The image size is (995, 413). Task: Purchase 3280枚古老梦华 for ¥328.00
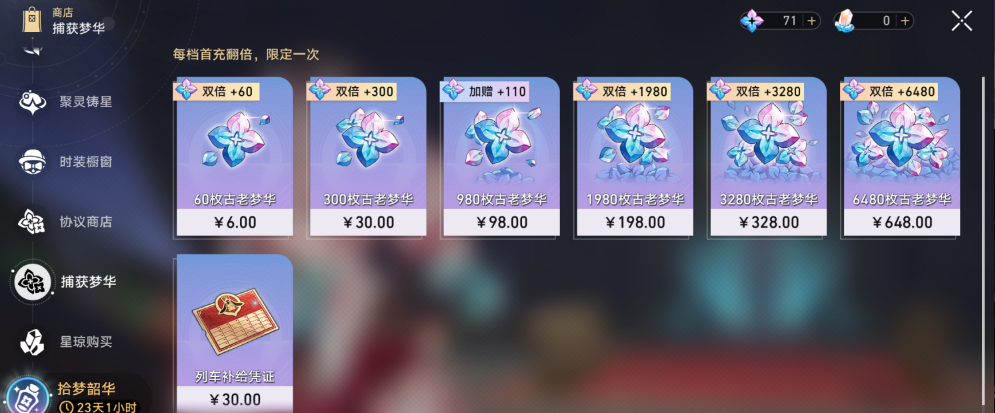[768, 156]
